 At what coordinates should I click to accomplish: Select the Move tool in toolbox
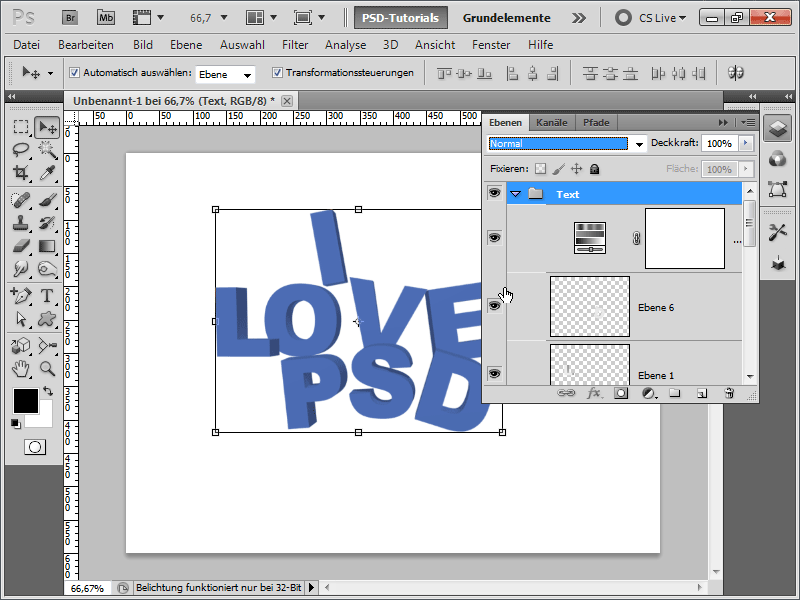point(47,127)
